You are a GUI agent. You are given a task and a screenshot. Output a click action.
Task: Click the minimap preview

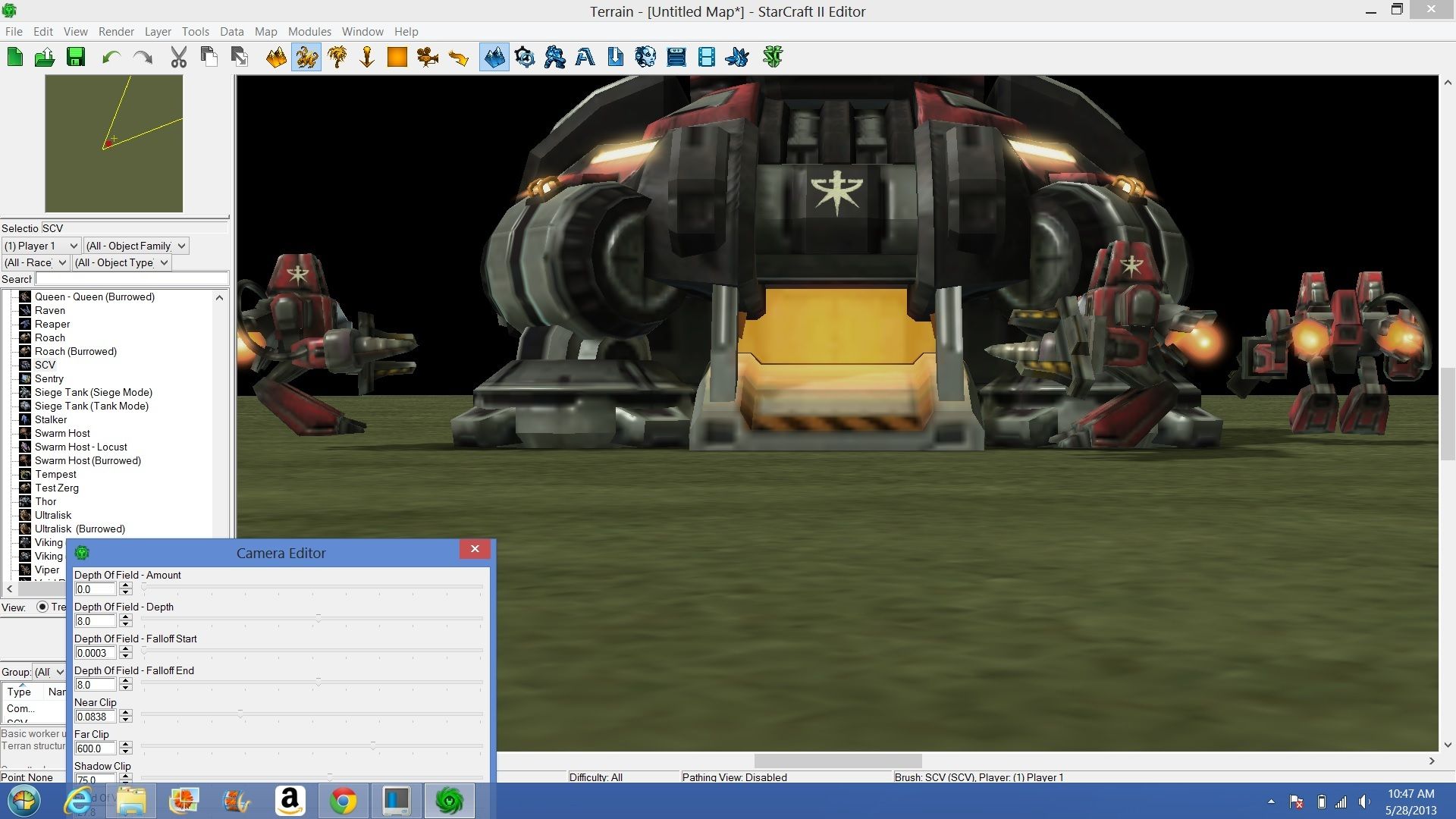coord(114,144)
